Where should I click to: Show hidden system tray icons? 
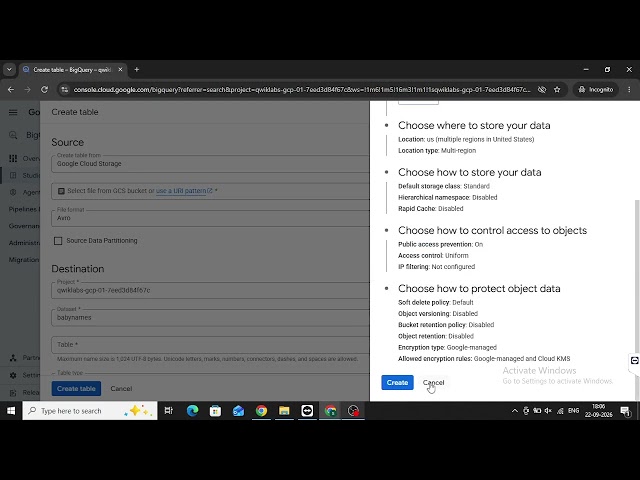pos(515,411)
